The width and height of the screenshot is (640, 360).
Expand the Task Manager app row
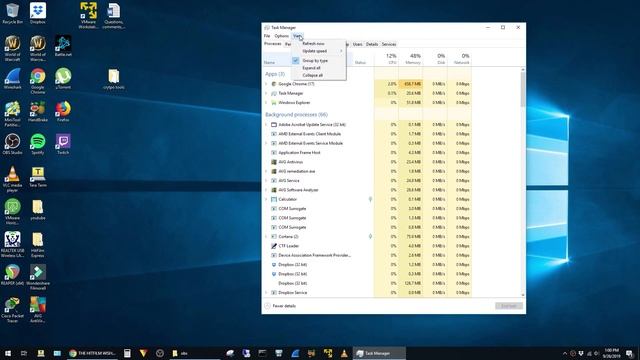point(267,93)
